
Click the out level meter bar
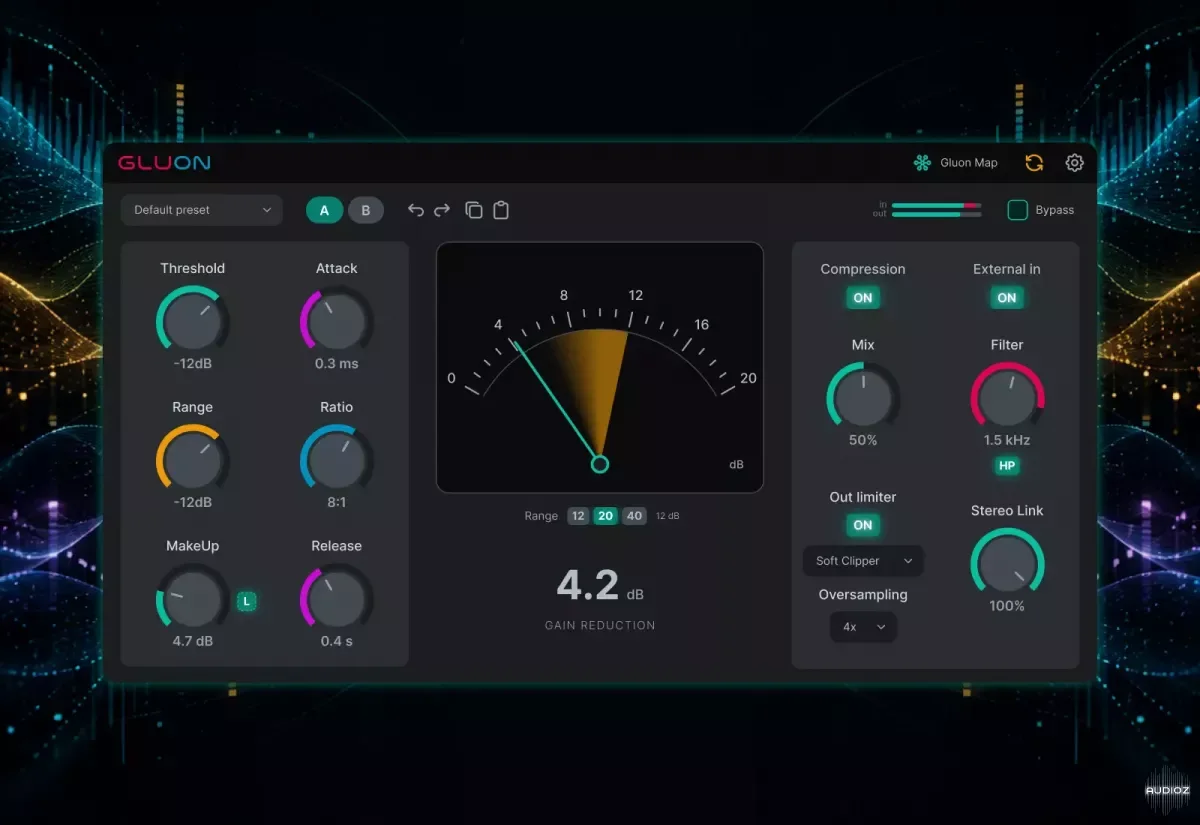[936, 214]
